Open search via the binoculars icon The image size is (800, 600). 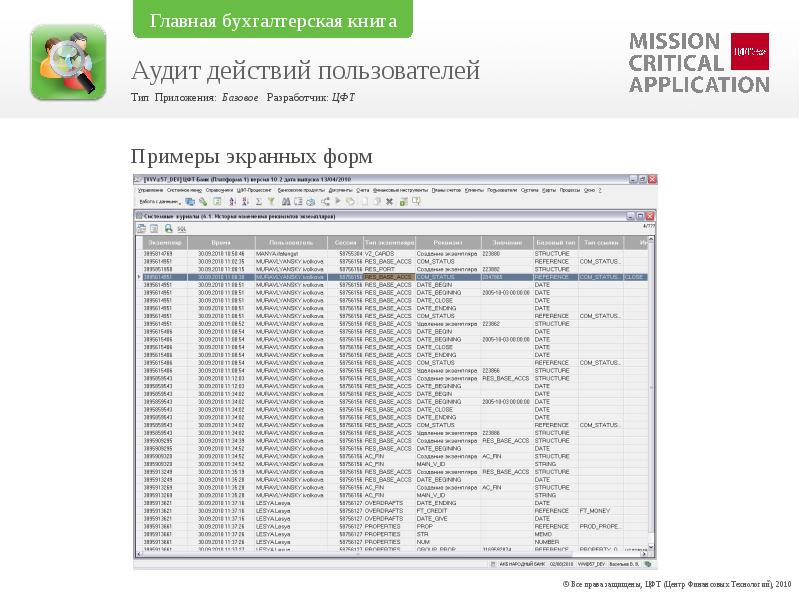(285, 200)
